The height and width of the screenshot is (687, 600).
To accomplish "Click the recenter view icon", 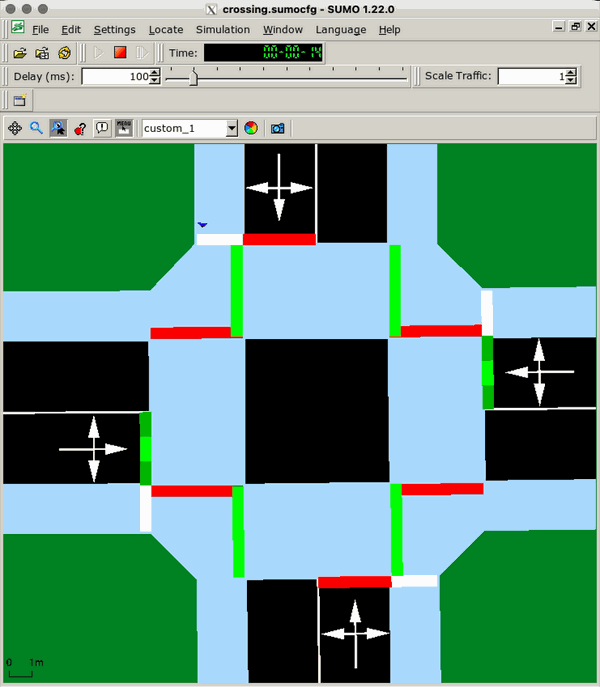I will [15, 128].
